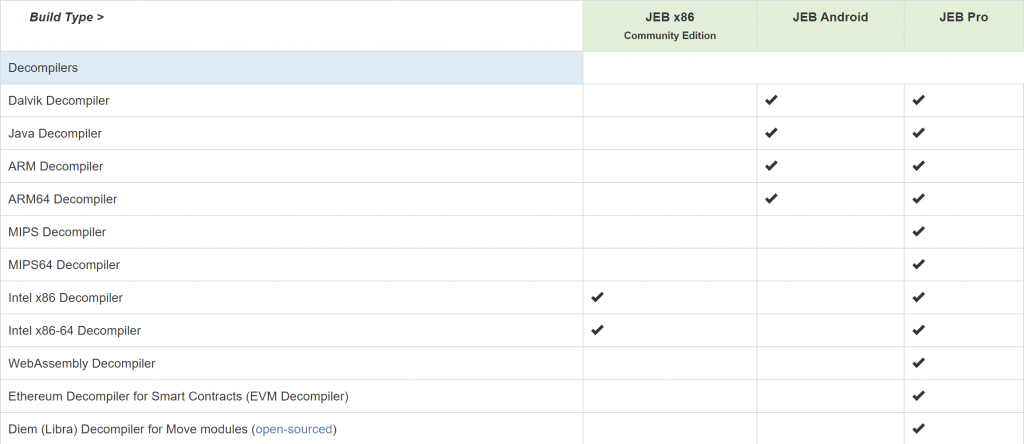
Task: Open the open-sourced link
Action: click(x=294, y=429)
